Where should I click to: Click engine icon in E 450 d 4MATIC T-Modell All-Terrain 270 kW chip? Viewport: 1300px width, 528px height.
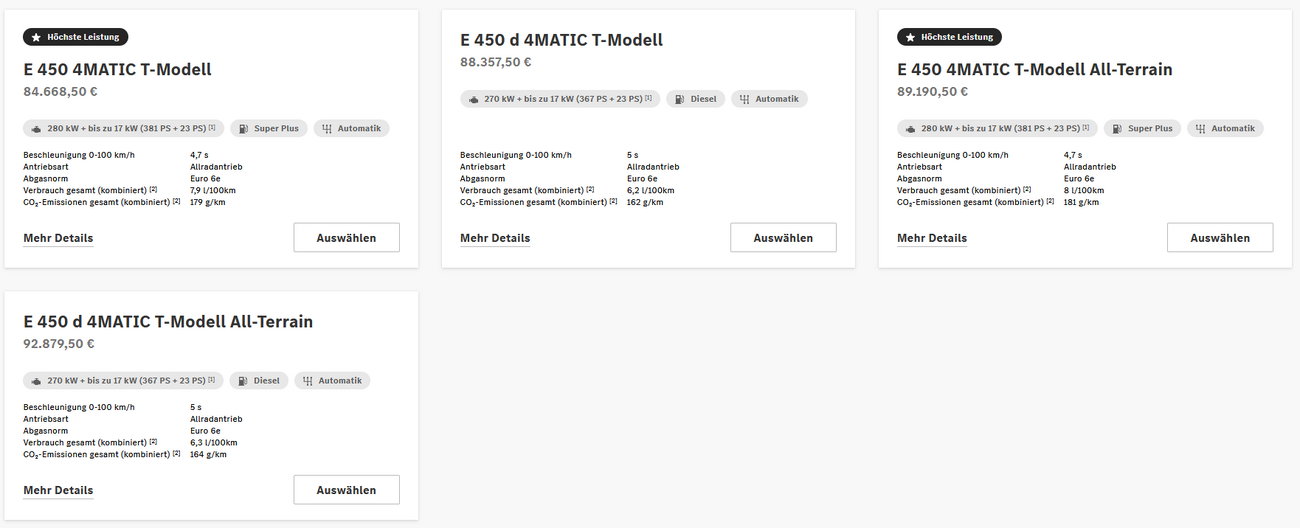pos(37,381)
